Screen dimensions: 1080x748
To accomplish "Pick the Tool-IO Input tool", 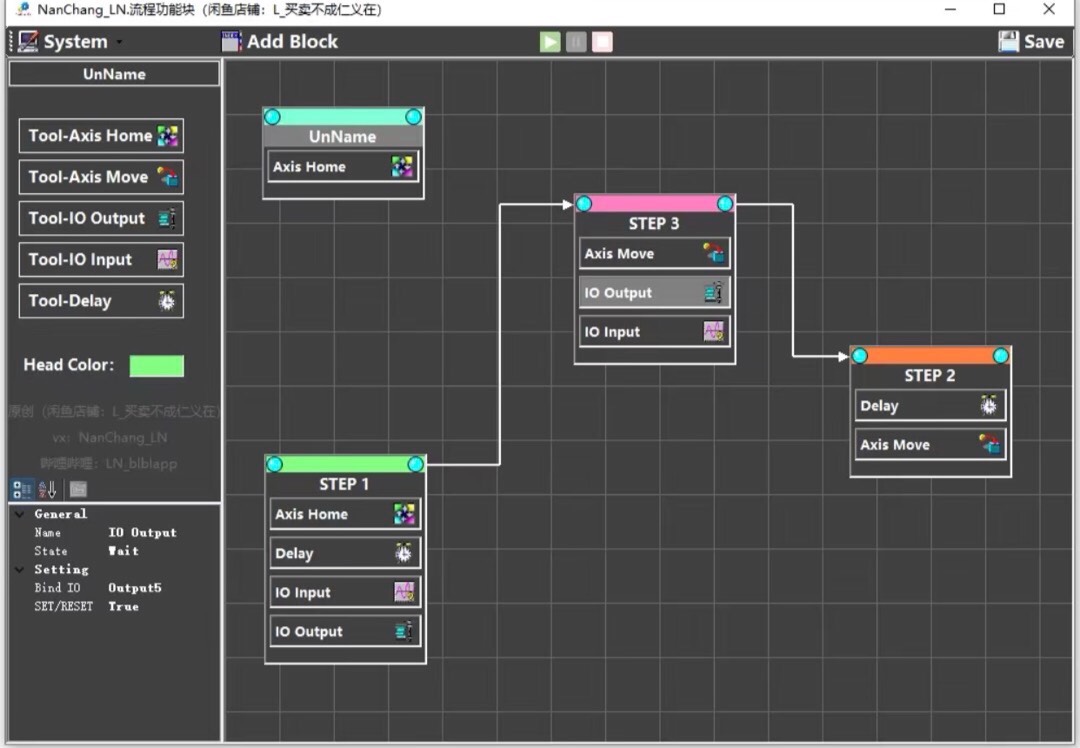I will [101, 260].
